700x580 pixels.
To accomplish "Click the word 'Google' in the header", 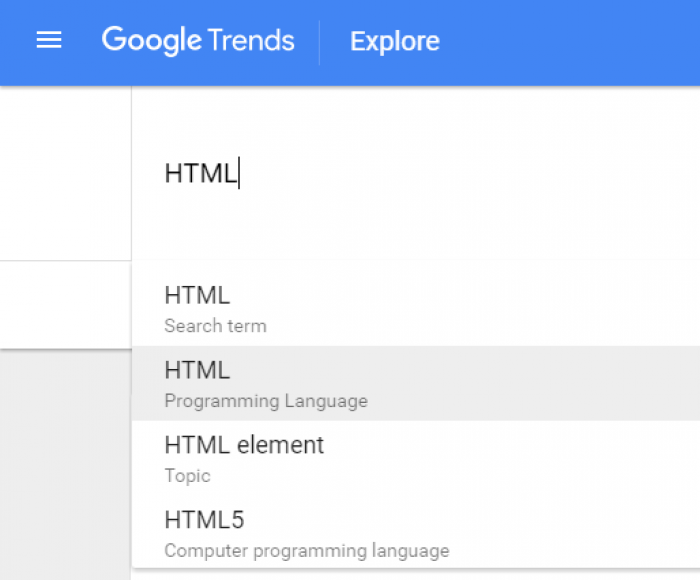I will 152,41.
